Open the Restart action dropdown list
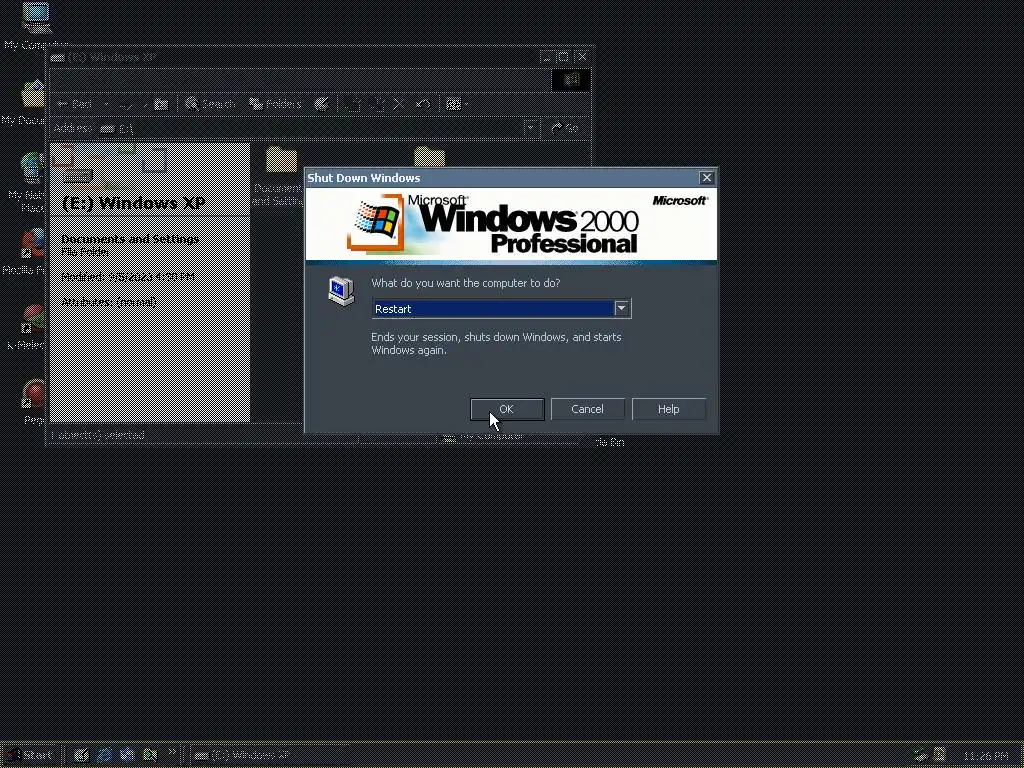This screenshot has width=1024, height=768. [x=621, y=308]
